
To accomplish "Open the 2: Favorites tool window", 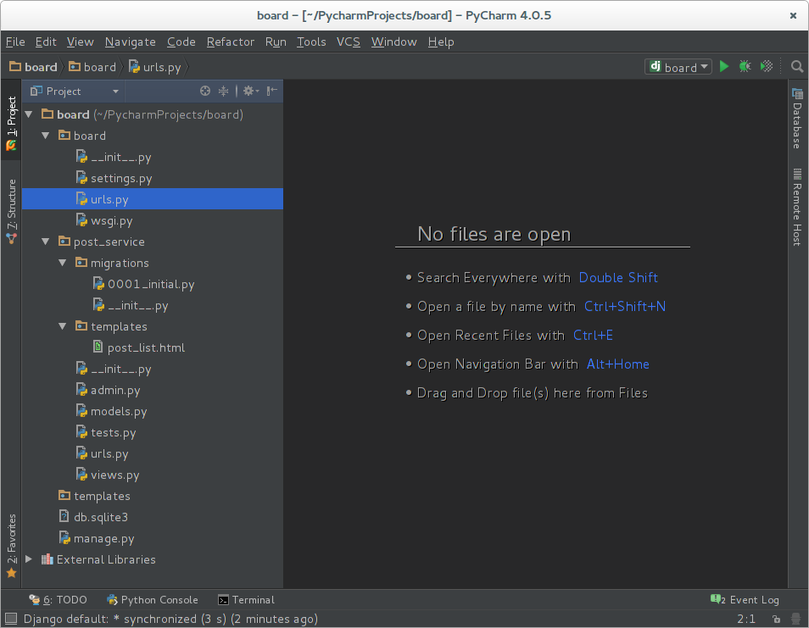I will [11, 546].
